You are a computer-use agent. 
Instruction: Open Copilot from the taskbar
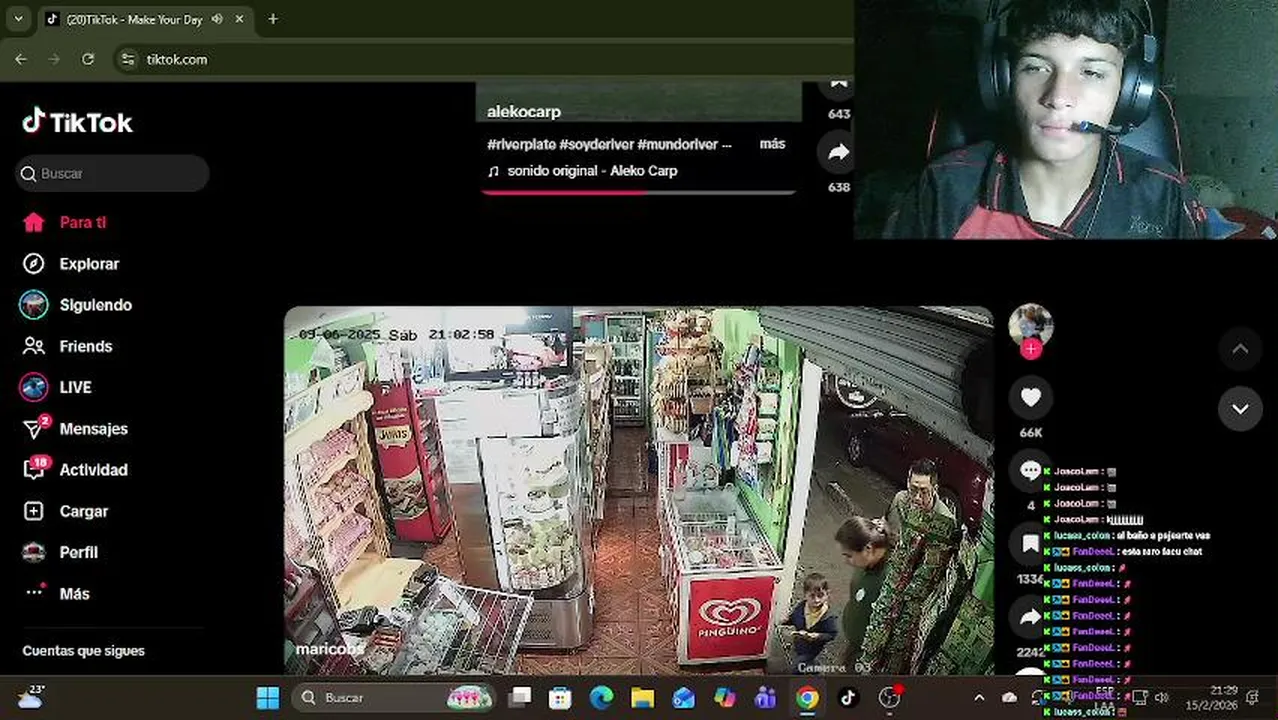coord(725,698)
